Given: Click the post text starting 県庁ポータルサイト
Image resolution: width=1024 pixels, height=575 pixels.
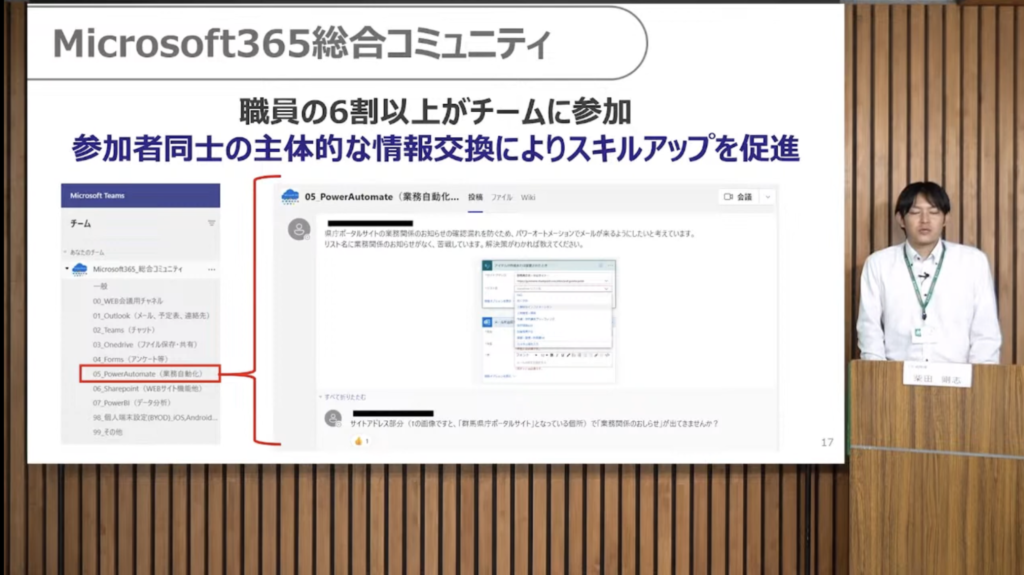Looking at the screenshot, I should coord(509,238).
